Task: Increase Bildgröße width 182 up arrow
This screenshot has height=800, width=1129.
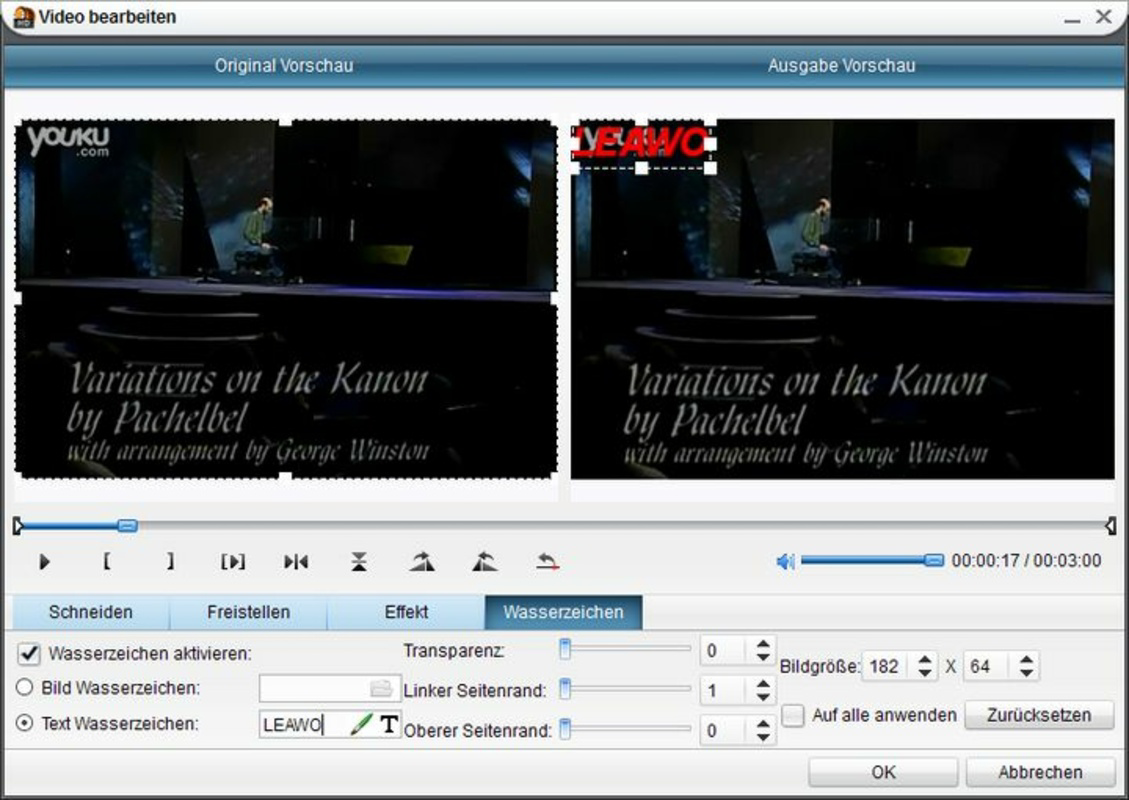Action: (925, 658)
